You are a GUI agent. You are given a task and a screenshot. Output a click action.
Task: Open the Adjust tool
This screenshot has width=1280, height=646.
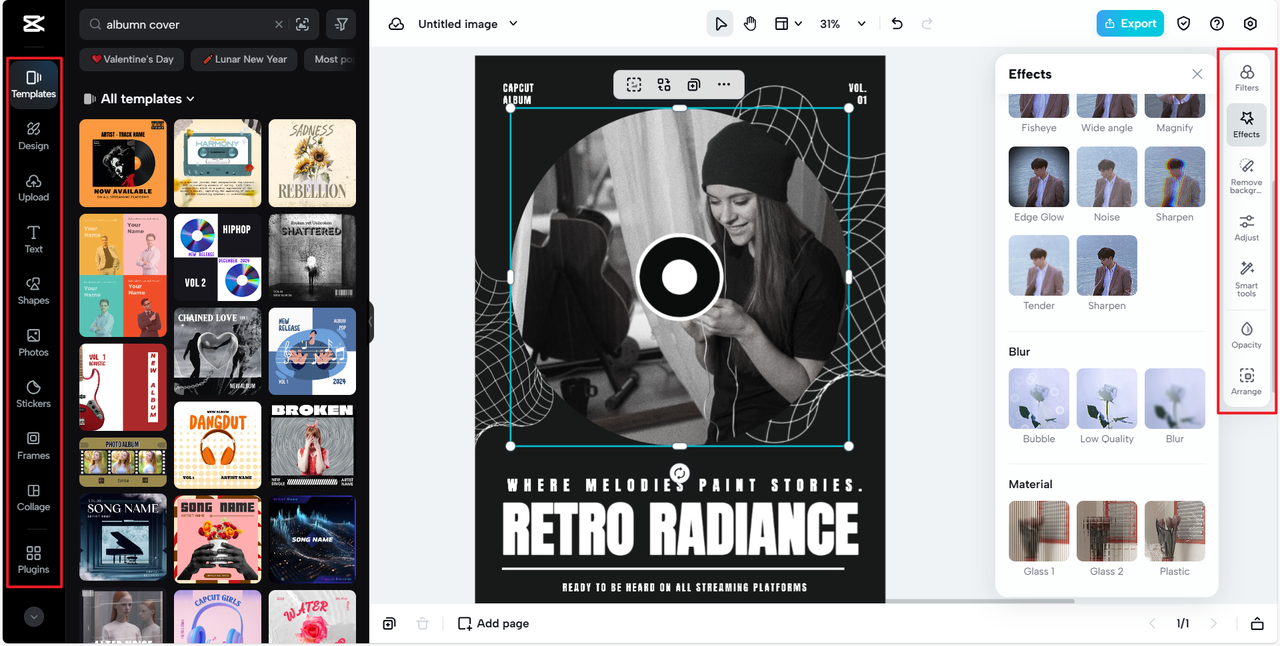1246,228
